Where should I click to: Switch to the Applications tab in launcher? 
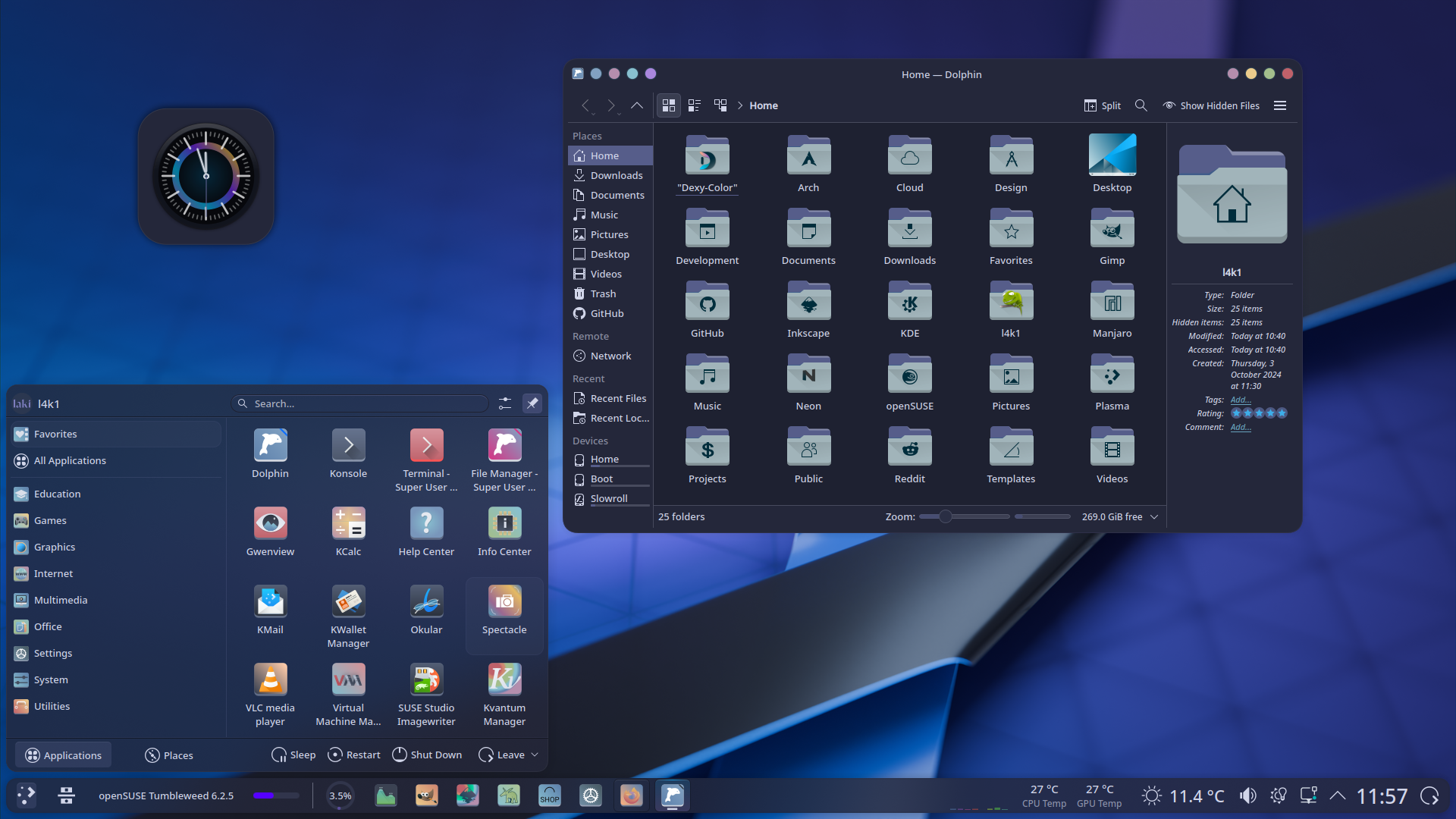[x=64, y=755]
